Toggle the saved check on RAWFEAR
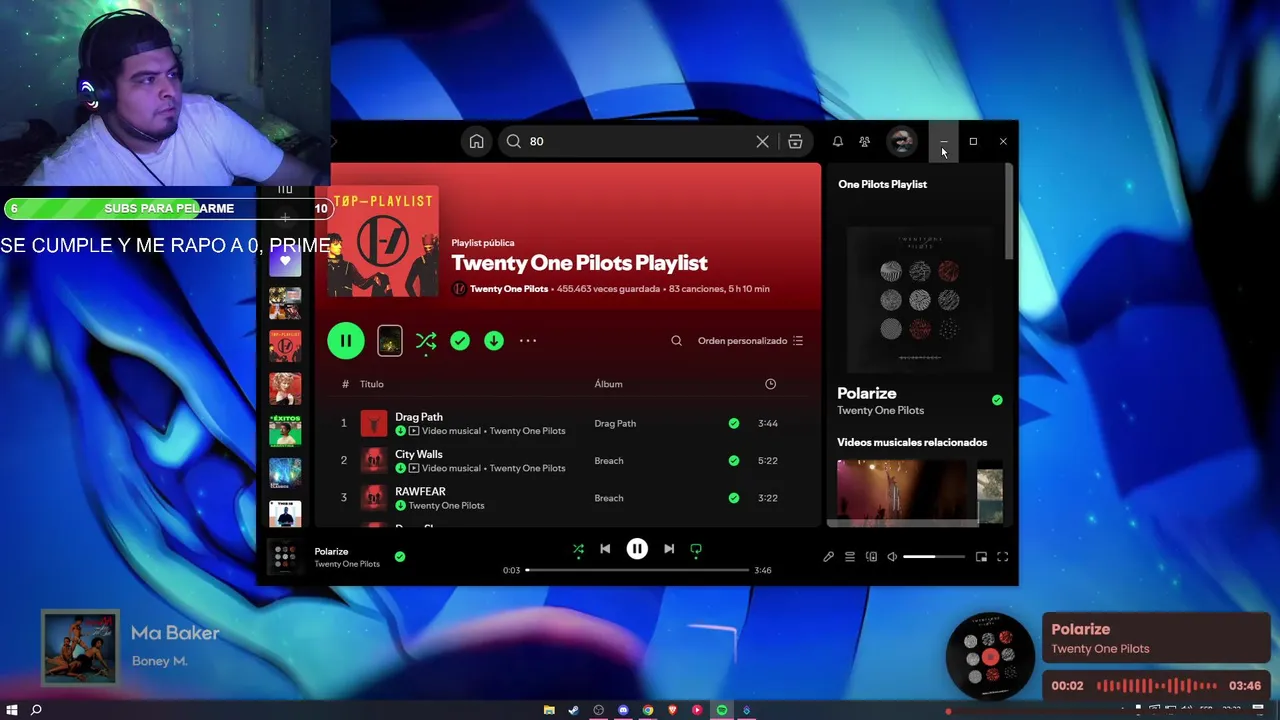This screenshot has height=720, width=1280. coord(734,498)
